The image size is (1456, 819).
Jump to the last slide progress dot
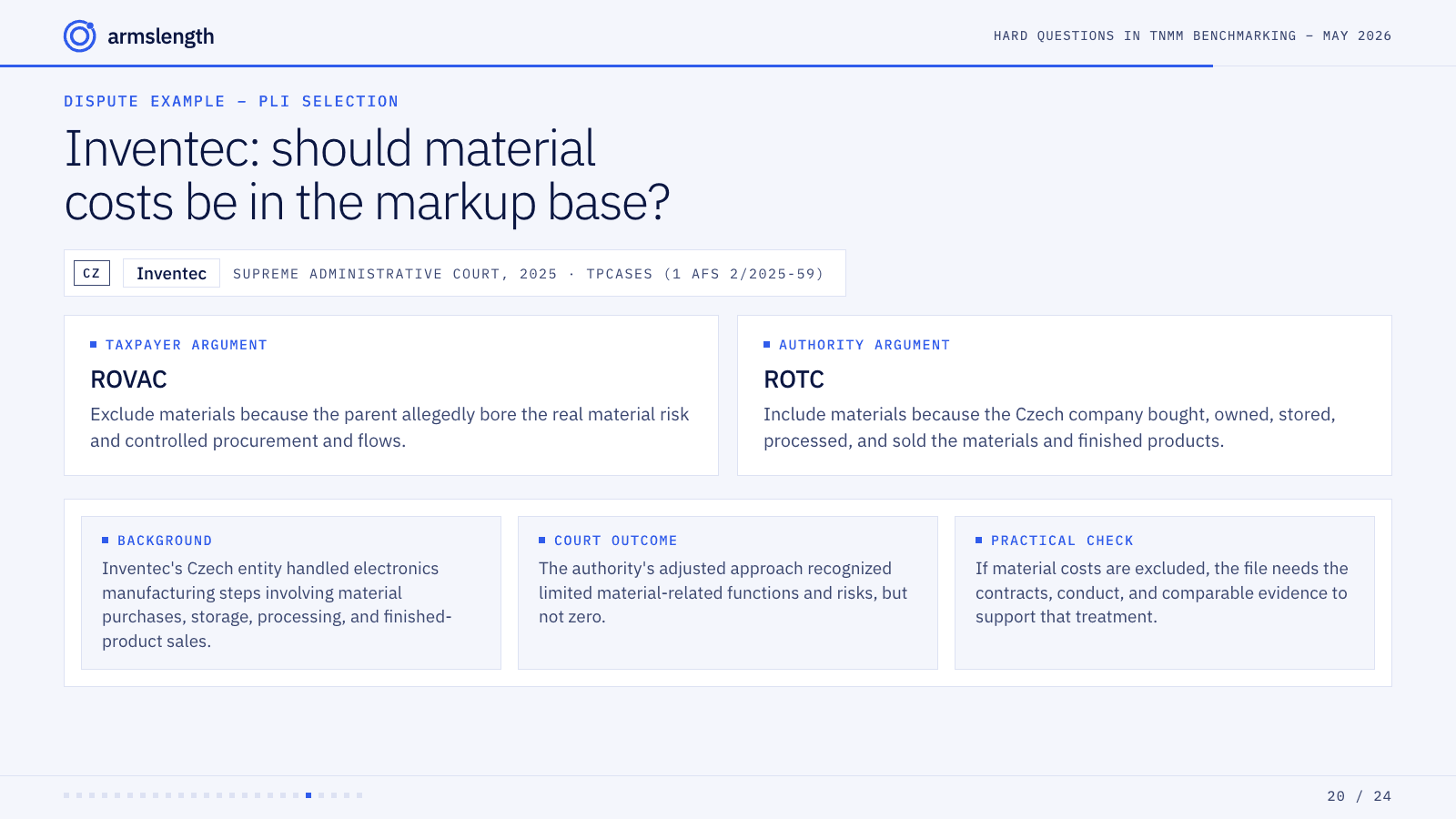click(359, 795)
